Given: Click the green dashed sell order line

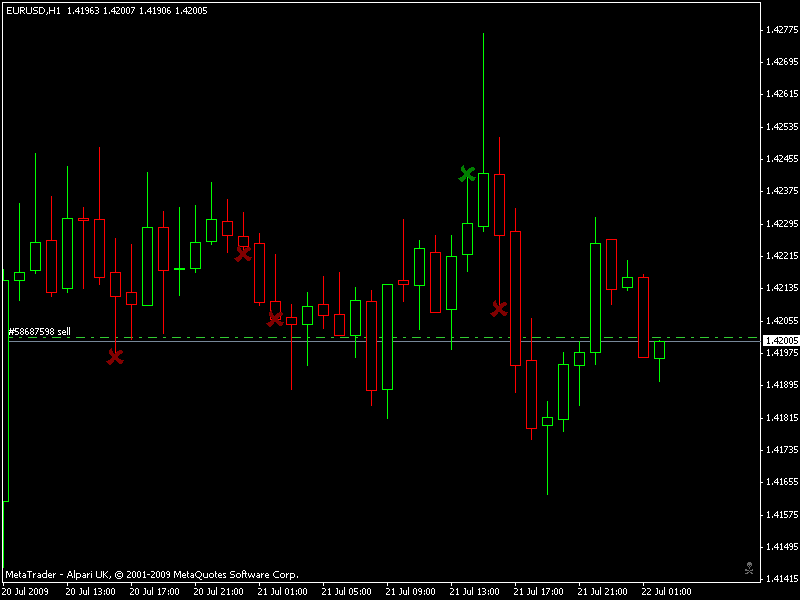Looking at the screenshot, I should coord(384,337).
